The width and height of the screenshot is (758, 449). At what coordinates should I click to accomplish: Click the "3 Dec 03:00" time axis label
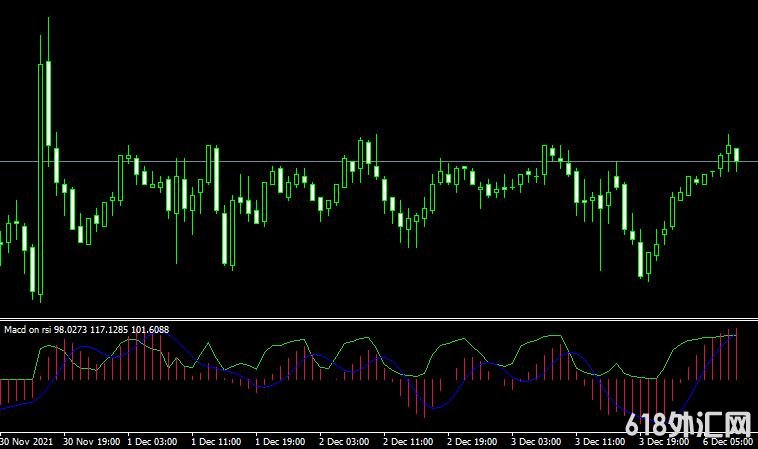point(536,442)
